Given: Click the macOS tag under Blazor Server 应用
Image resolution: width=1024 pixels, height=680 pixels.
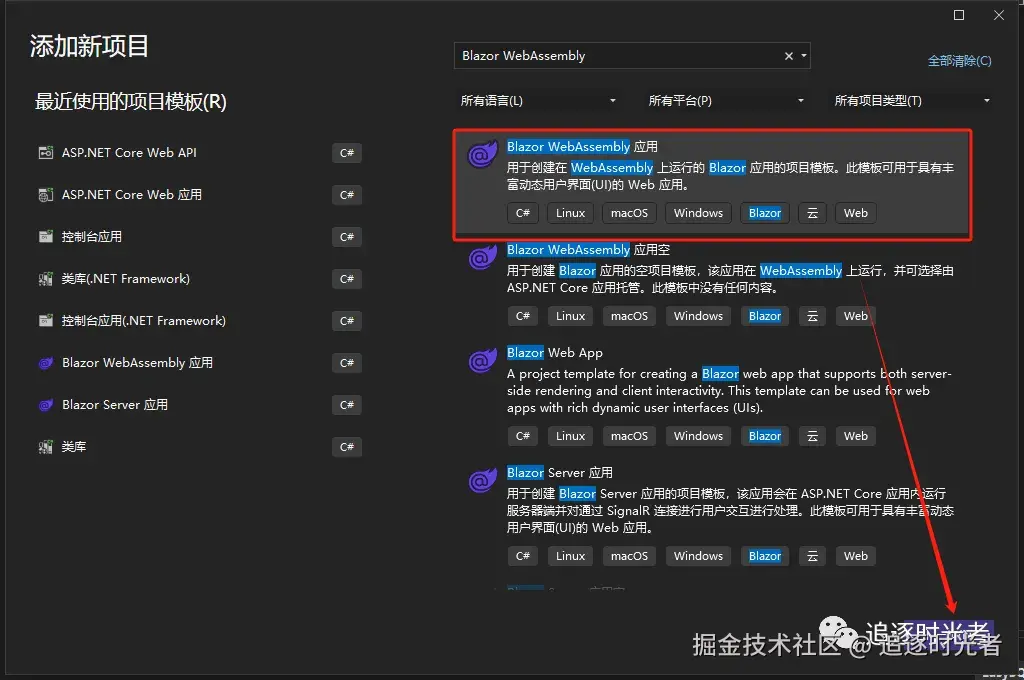Looking at the screenshot, I should click(629, 557).
